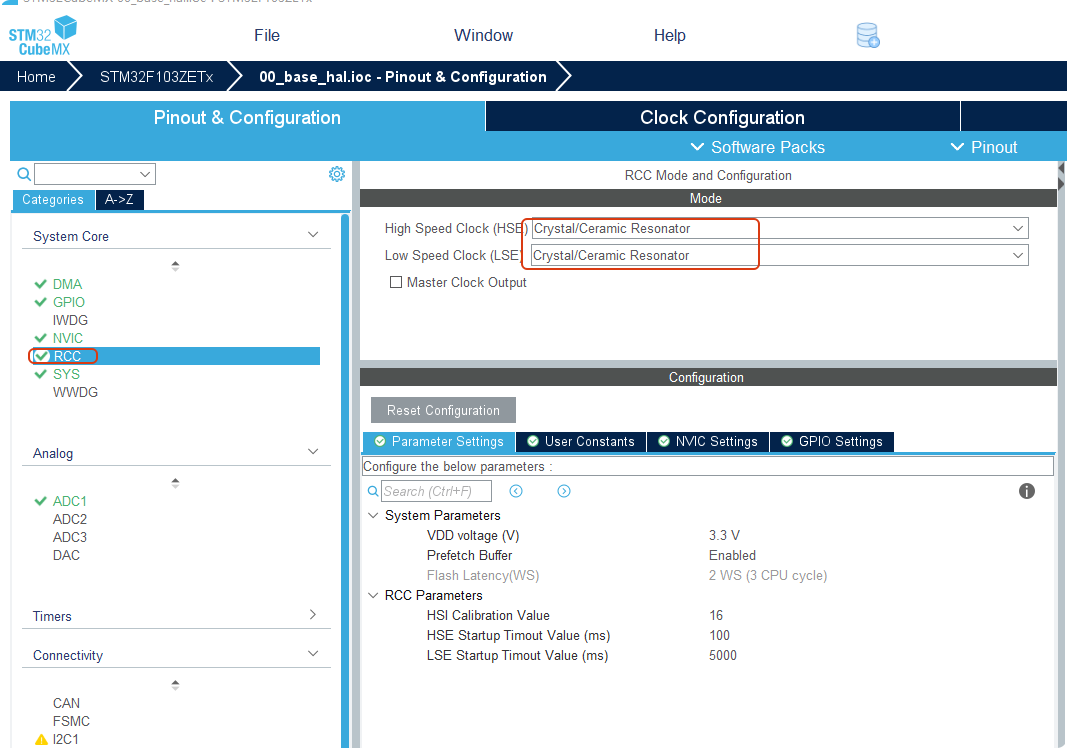Expand the Timers category
The width and height of the screenshot is (1067, 748).
pyautogui.click(x=313, y=615)
